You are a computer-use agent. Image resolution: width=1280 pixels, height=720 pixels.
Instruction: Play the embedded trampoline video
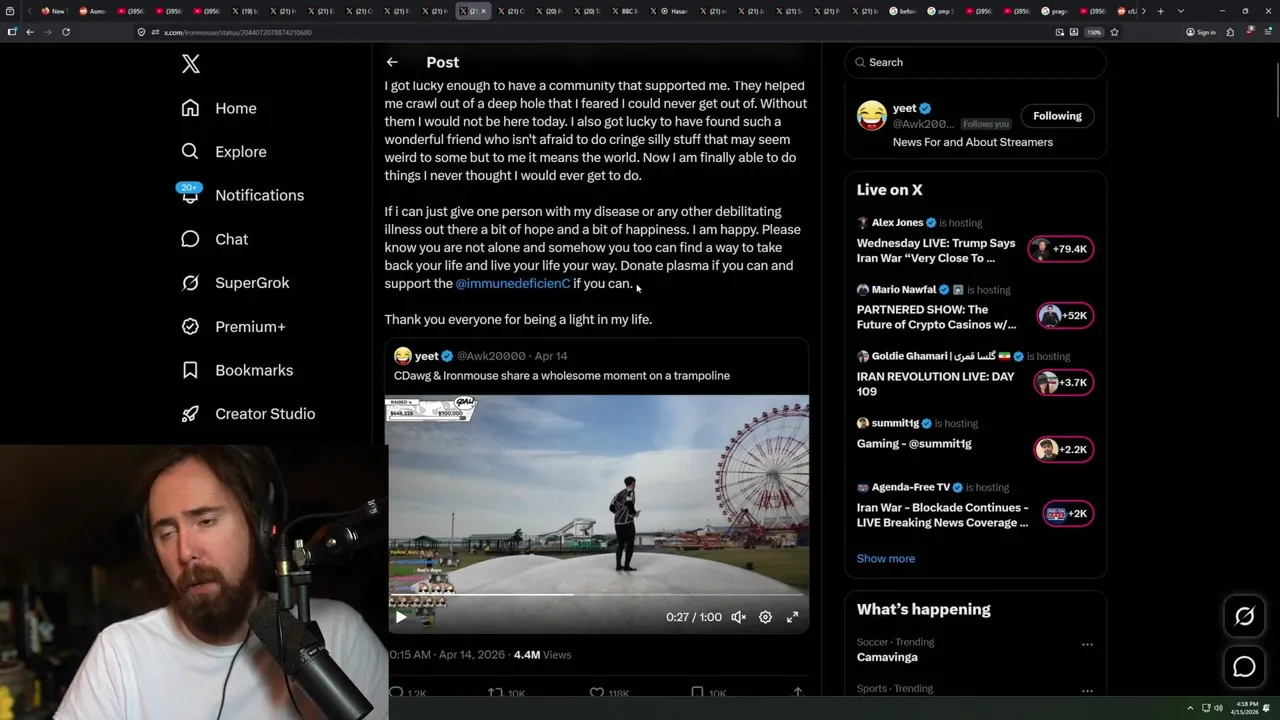(401, 617)
